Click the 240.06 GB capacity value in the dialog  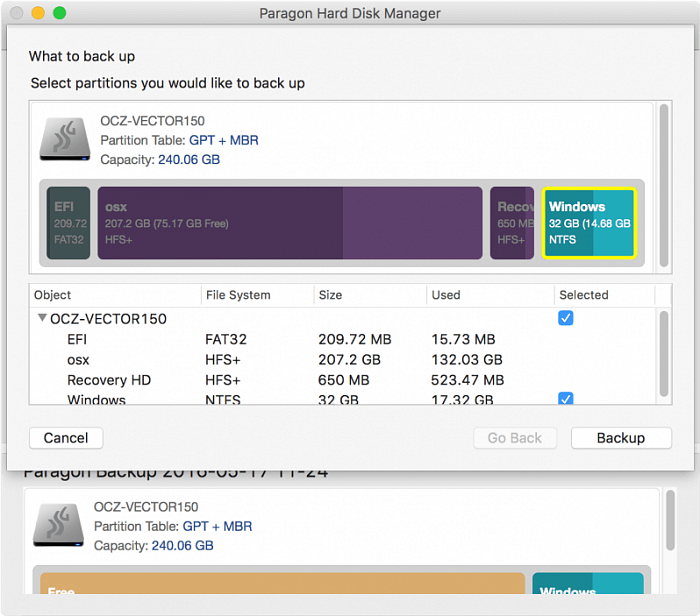(189, 159)
